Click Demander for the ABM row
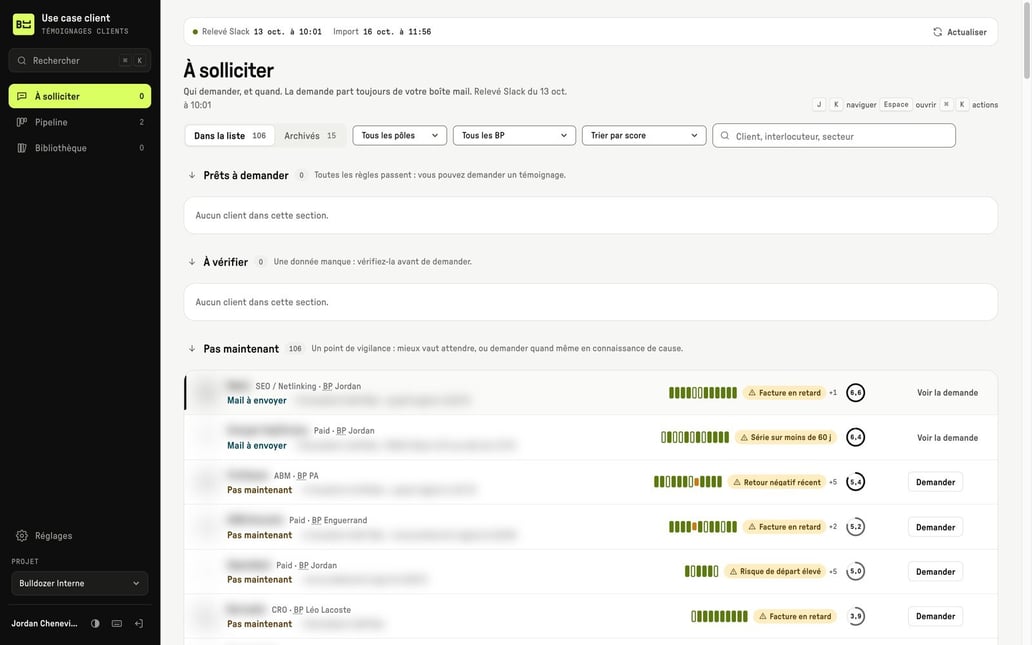Screen dimensions: 1032x645 click(935, 482)
